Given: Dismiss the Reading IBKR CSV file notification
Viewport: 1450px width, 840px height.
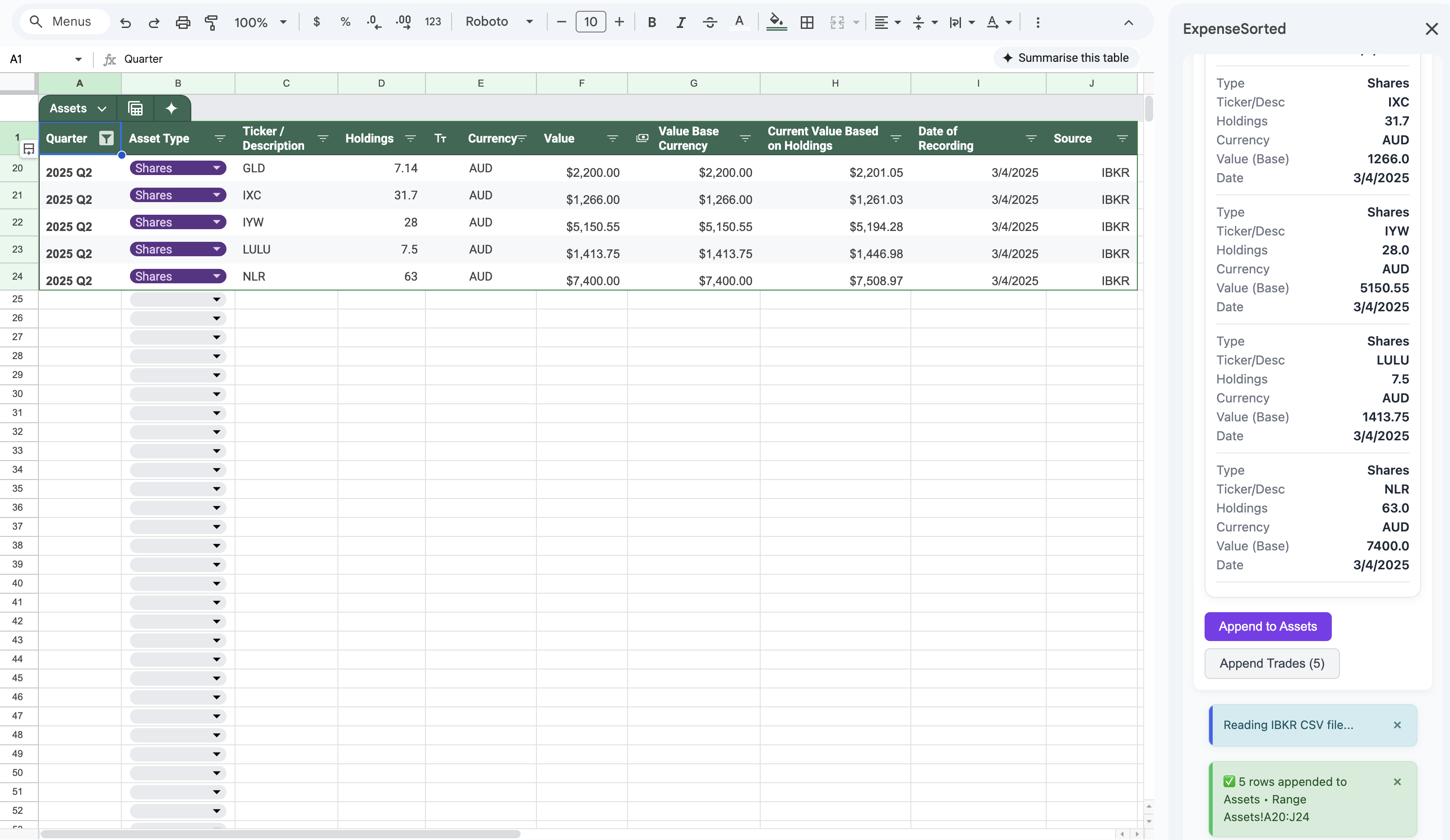Looking at the screenshot, I should [x=1397, y=725].
